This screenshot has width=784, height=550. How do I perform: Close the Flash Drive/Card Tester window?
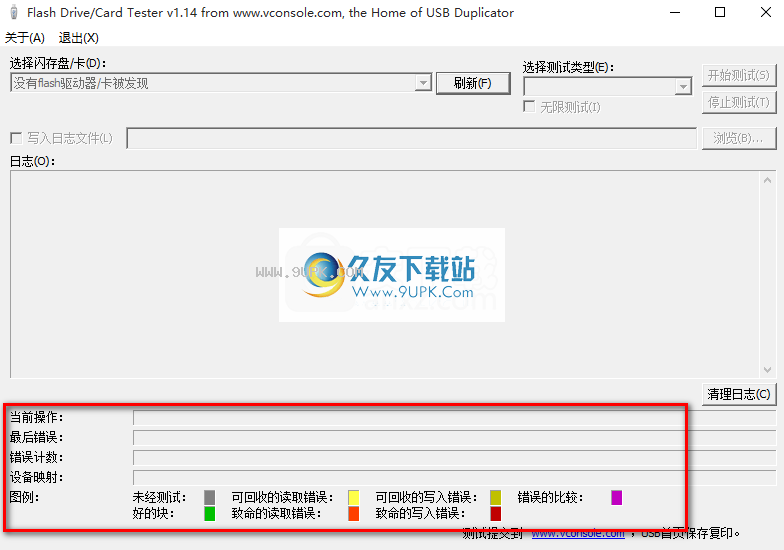[x=766, y=12]
